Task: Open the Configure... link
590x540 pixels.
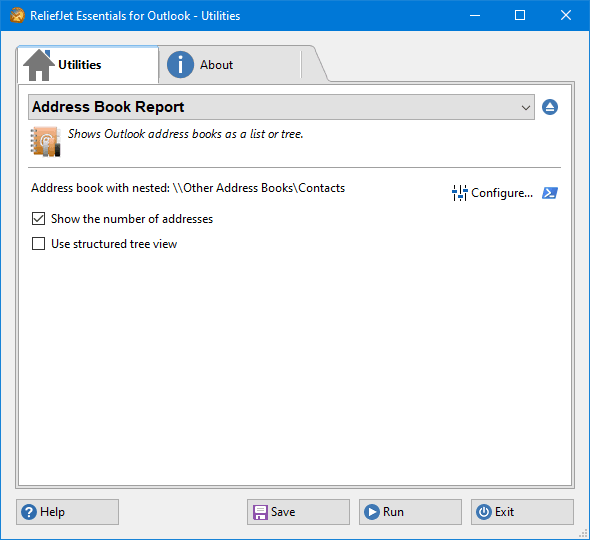Action: 502,193
